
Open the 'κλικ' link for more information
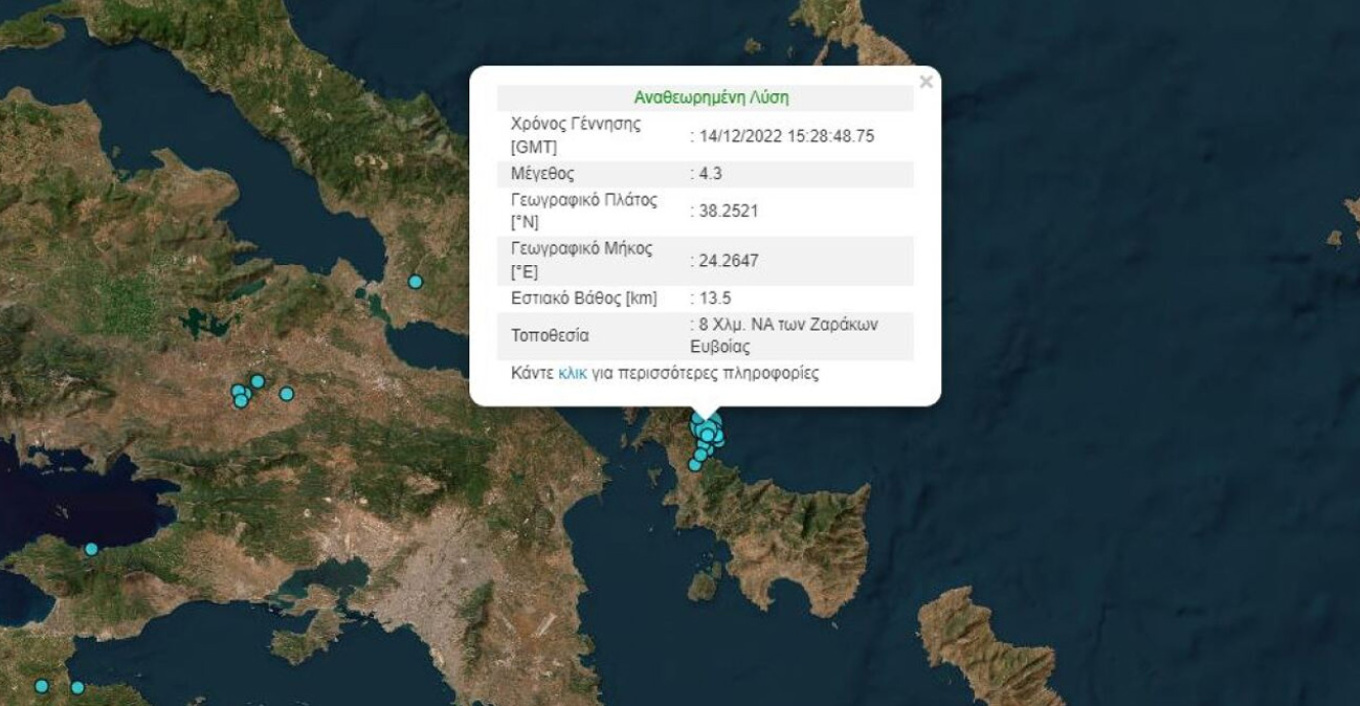[x=571, y=373]
